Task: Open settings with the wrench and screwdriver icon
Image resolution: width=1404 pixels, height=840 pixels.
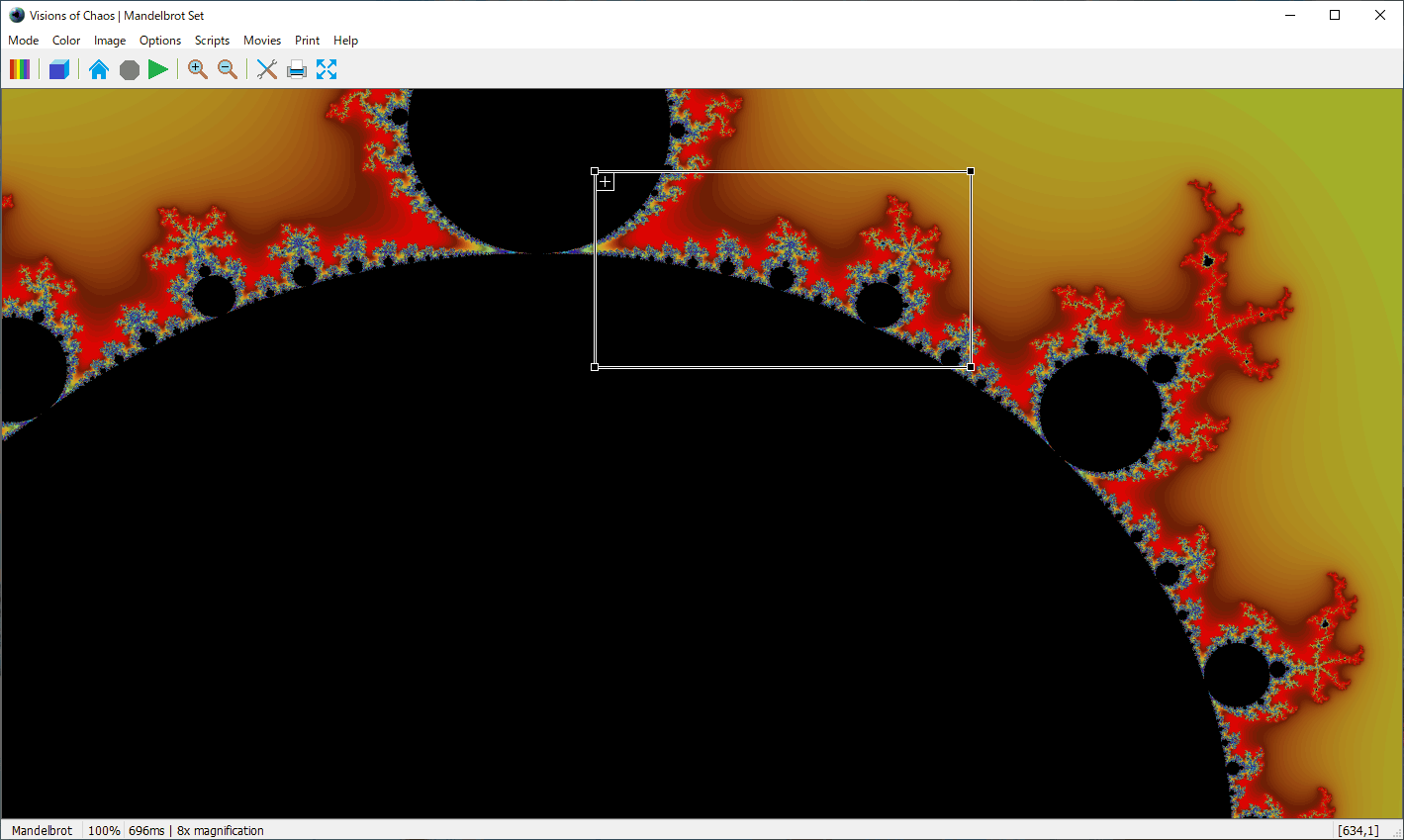Action: (267, 69)
